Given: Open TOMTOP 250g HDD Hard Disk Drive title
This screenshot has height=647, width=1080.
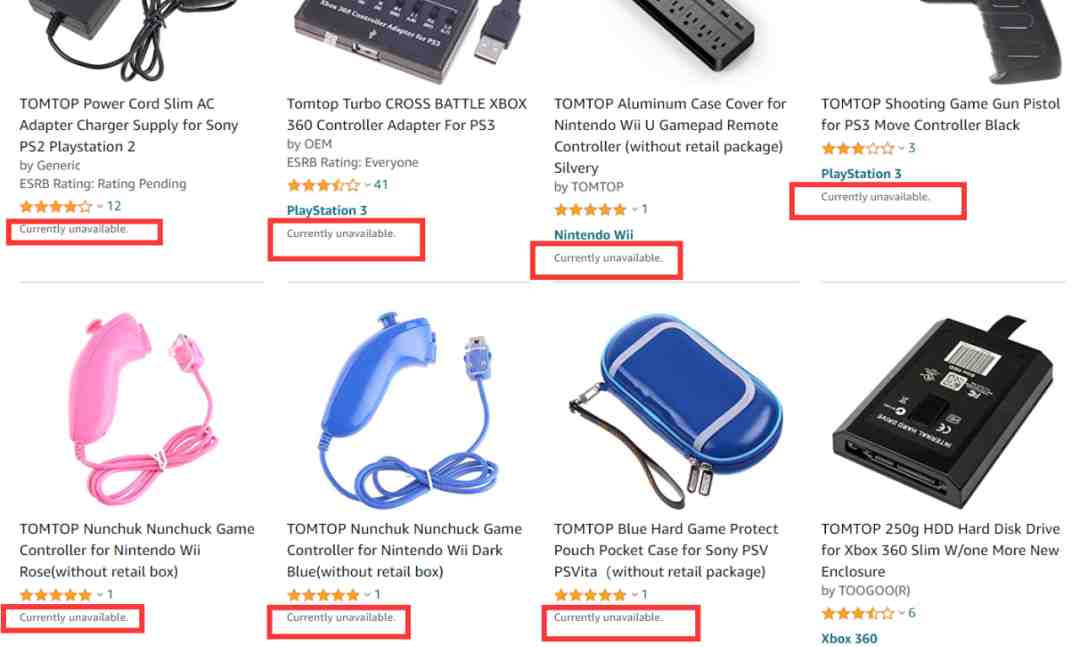Looking at the screenshot, I should (940, 550).
